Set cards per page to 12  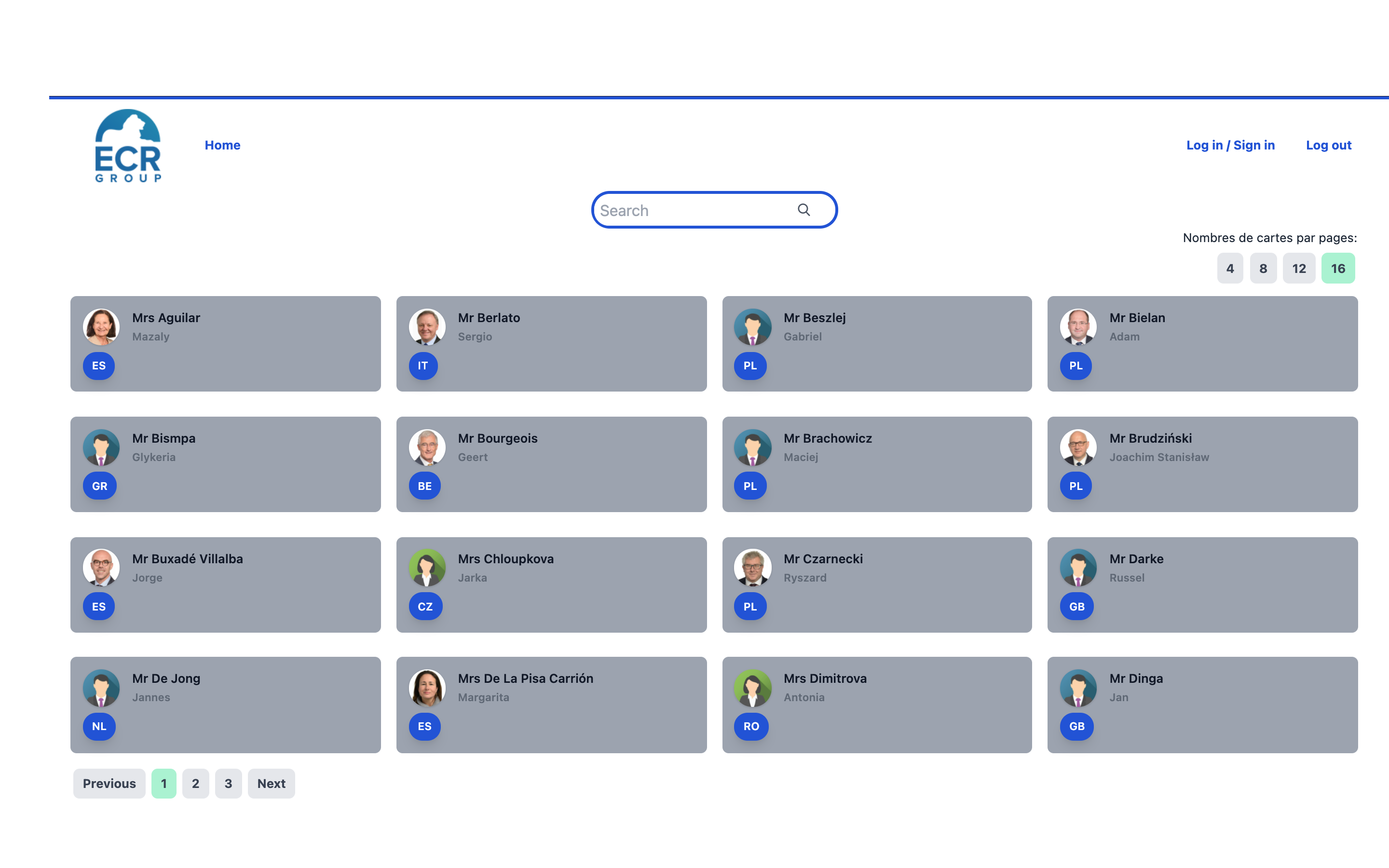pos(1298,268)
